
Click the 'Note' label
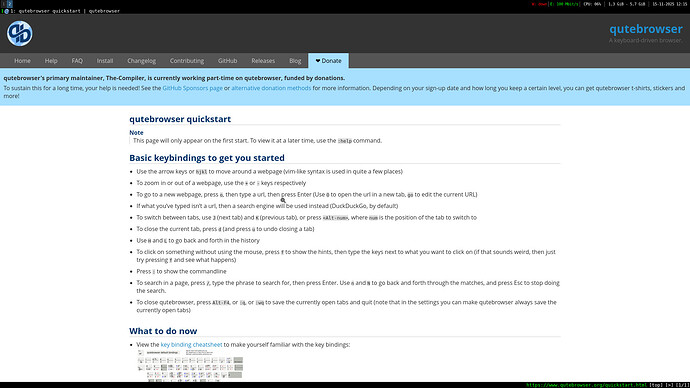[x=136, y=132]
